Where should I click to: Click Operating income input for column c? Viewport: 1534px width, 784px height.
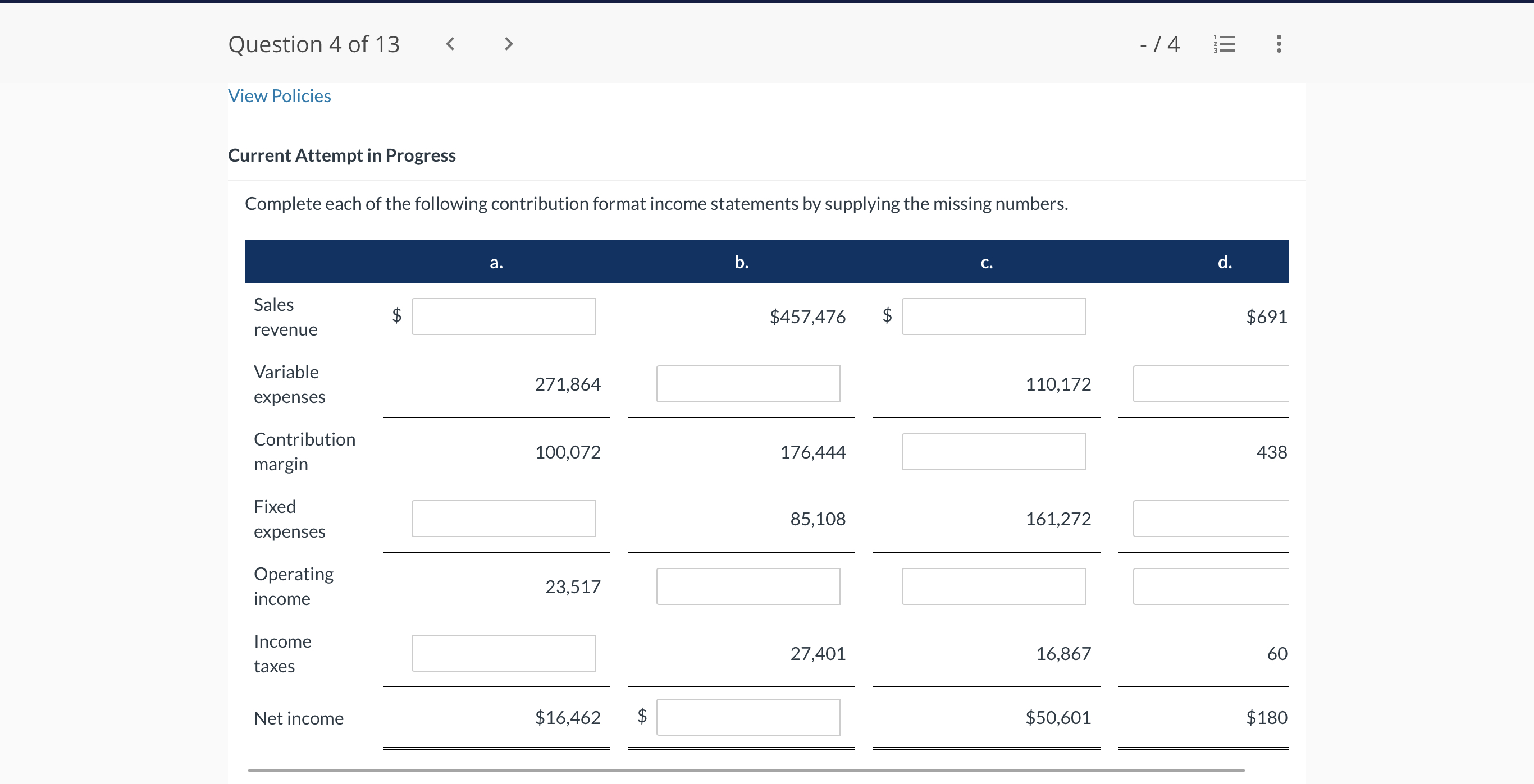[x=993, y=586]
